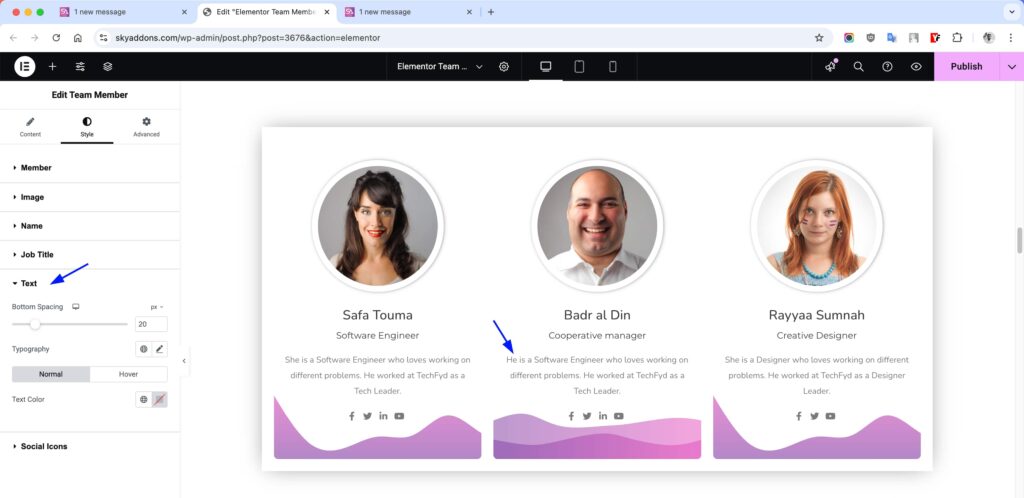This screenshot has height=498, width=1024.
Task: Click Rayyaa Sumnah's YouTube icon
Action: [830, 416]
